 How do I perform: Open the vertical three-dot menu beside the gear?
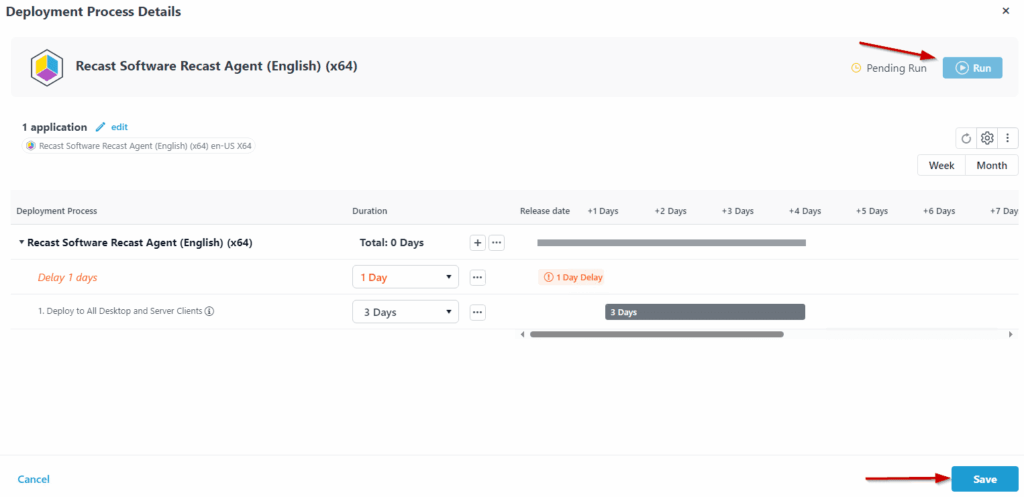click(x=1008, y=138)
